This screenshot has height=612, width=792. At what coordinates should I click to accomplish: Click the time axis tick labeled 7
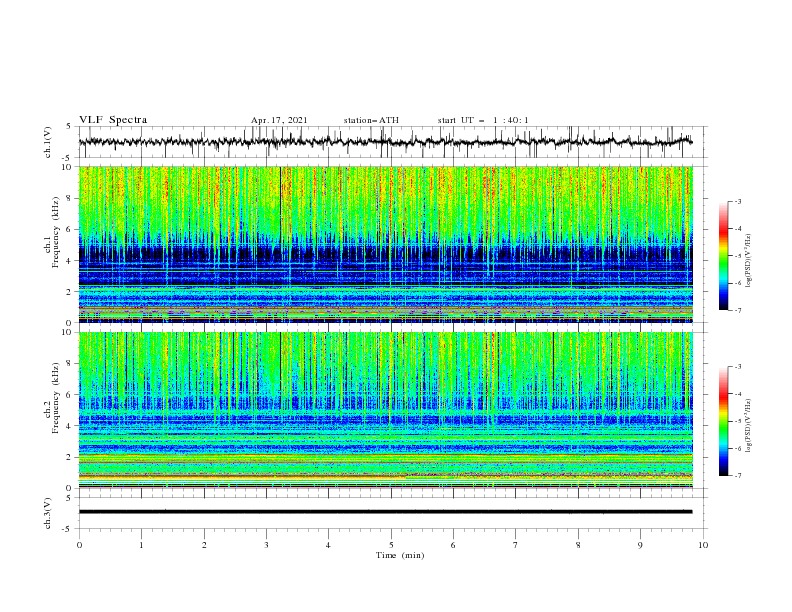pyautogui.click(x=516, y=545)
